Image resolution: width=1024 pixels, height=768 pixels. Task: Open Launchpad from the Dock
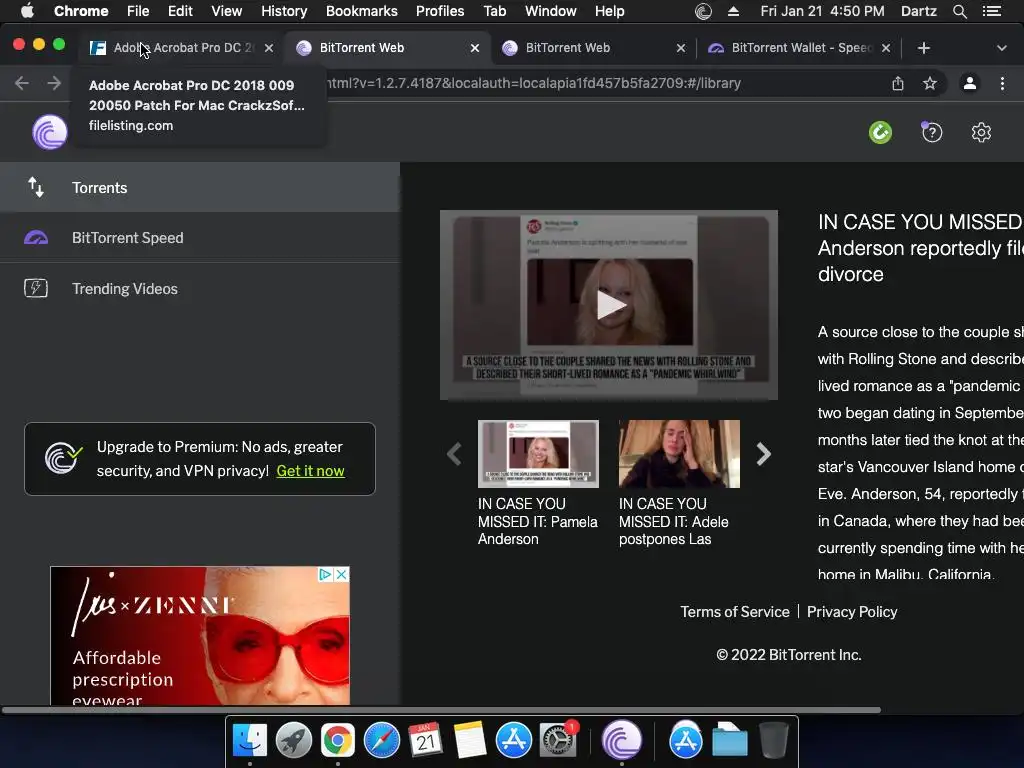(x=294, y=741)
